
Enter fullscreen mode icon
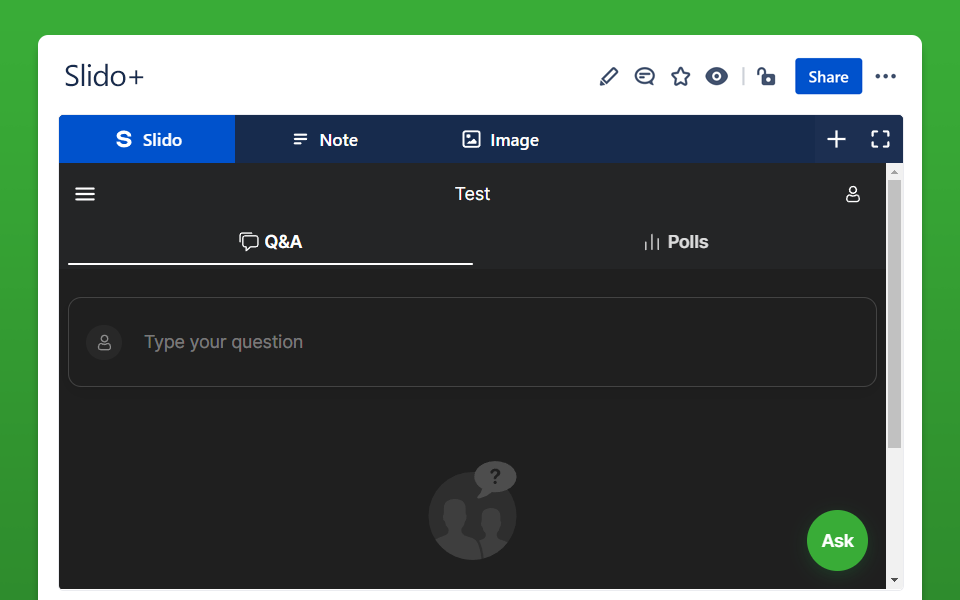click(880, 140)
